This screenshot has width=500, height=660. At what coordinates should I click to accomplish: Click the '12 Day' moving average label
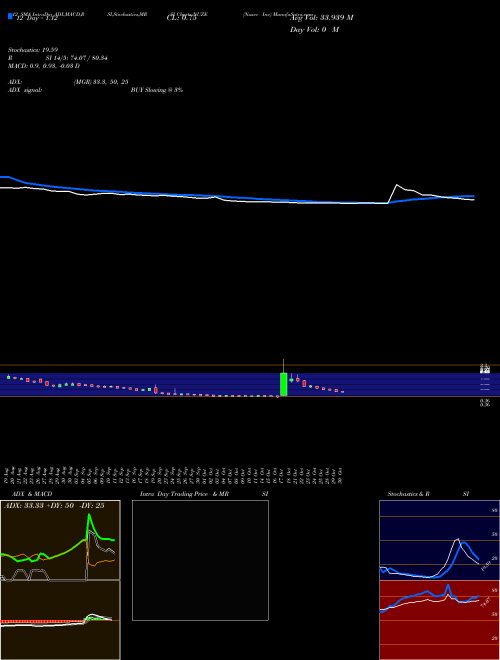[36, 19]
